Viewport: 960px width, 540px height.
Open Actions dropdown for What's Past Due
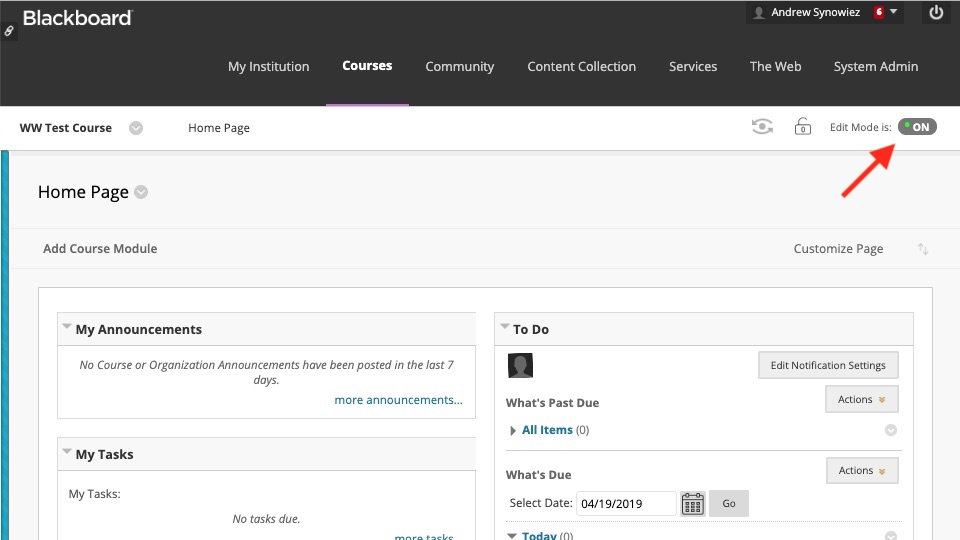click(861, 399)
